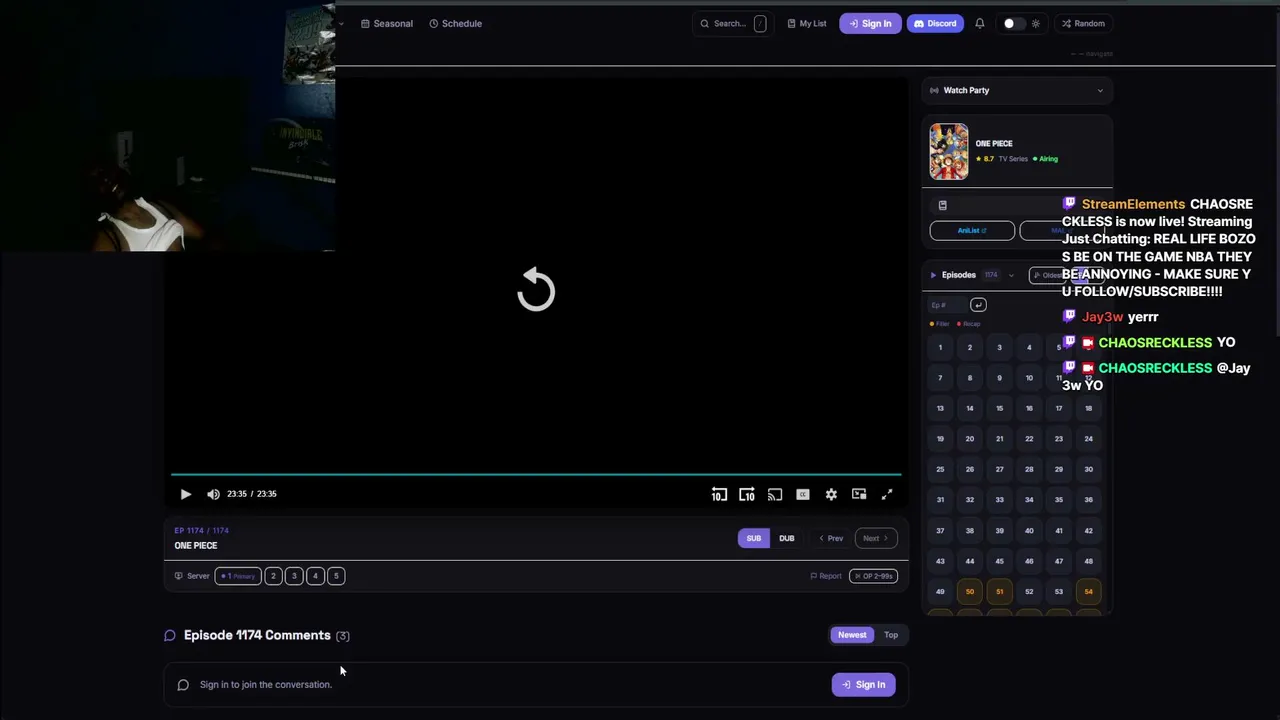Open My List from the header

pyautogui.click(x=807, y=23)
